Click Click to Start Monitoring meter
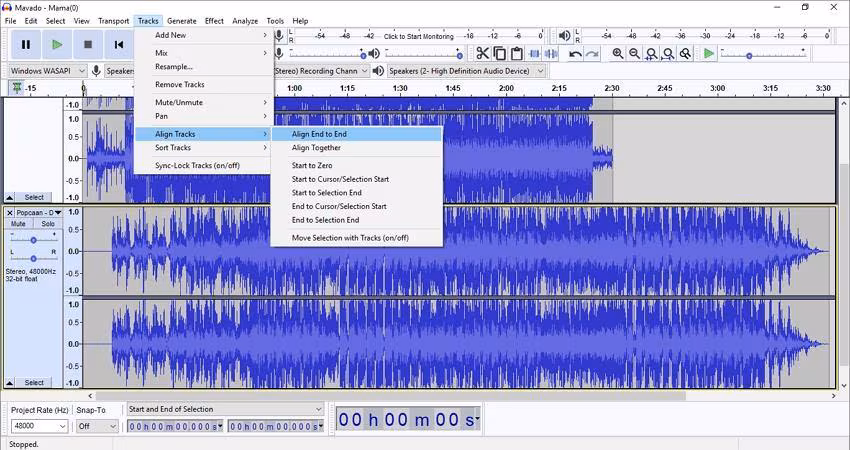The height and width of the screenshot is (450, 850). tap(418, 36)
